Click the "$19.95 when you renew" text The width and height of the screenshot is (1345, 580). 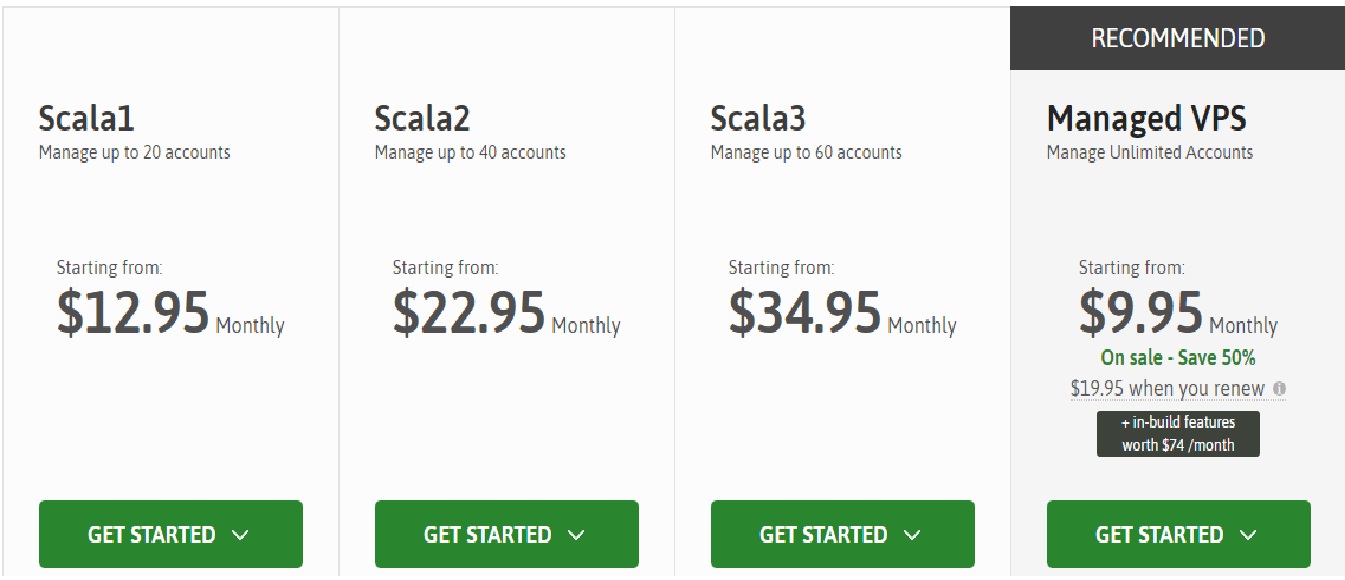pos(1168,389)
